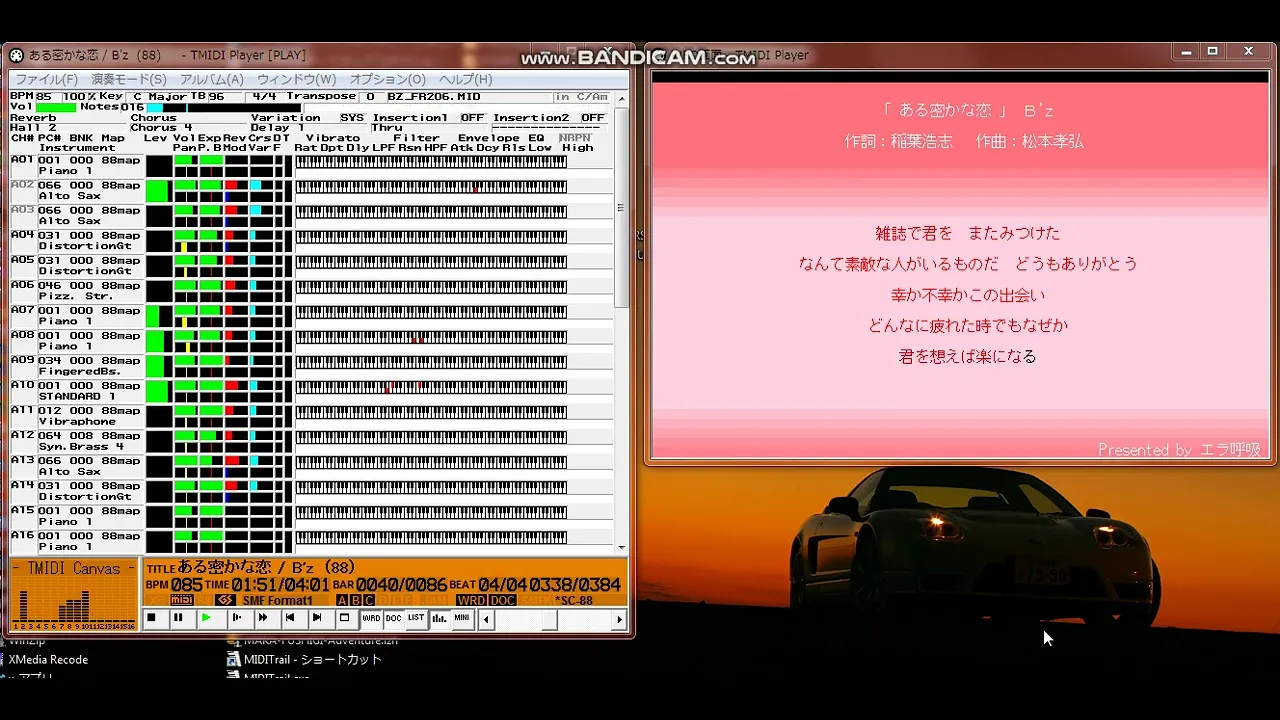Click the GS logo indicator
This screenshot has height=720, width=1280.
225,600
